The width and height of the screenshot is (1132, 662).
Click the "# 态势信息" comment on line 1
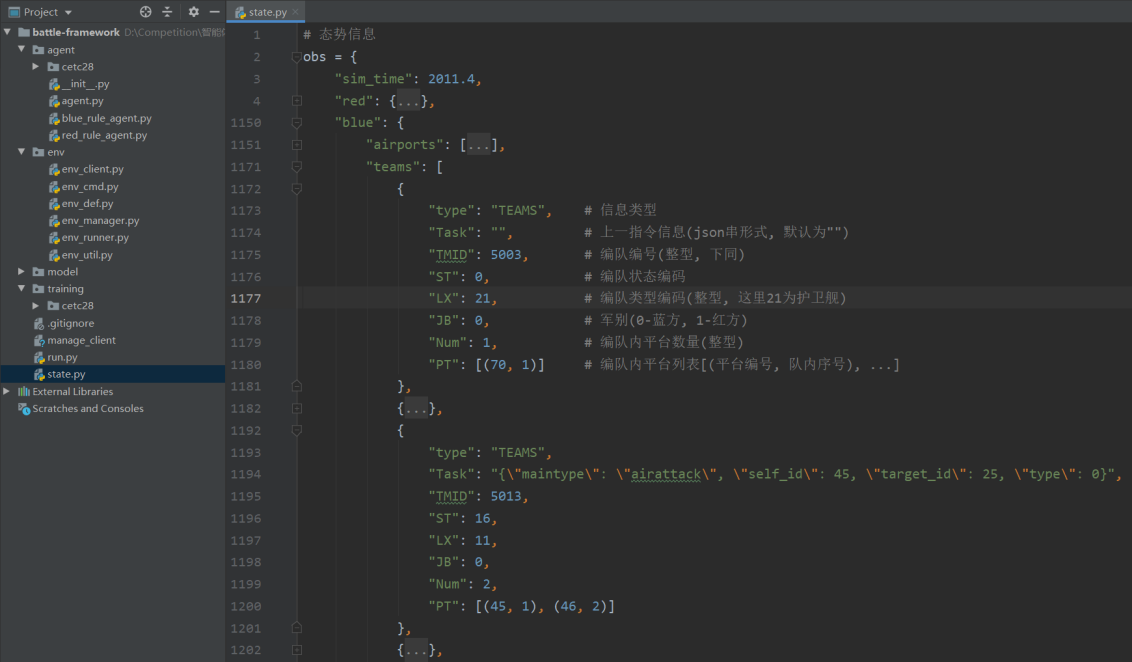pos(339,35)
